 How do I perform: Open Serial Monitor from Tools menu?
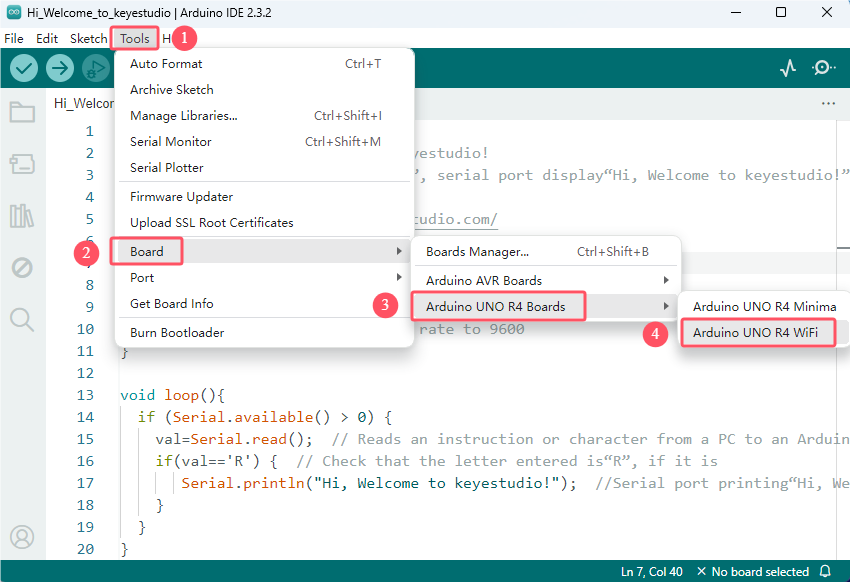click(264, 142)
